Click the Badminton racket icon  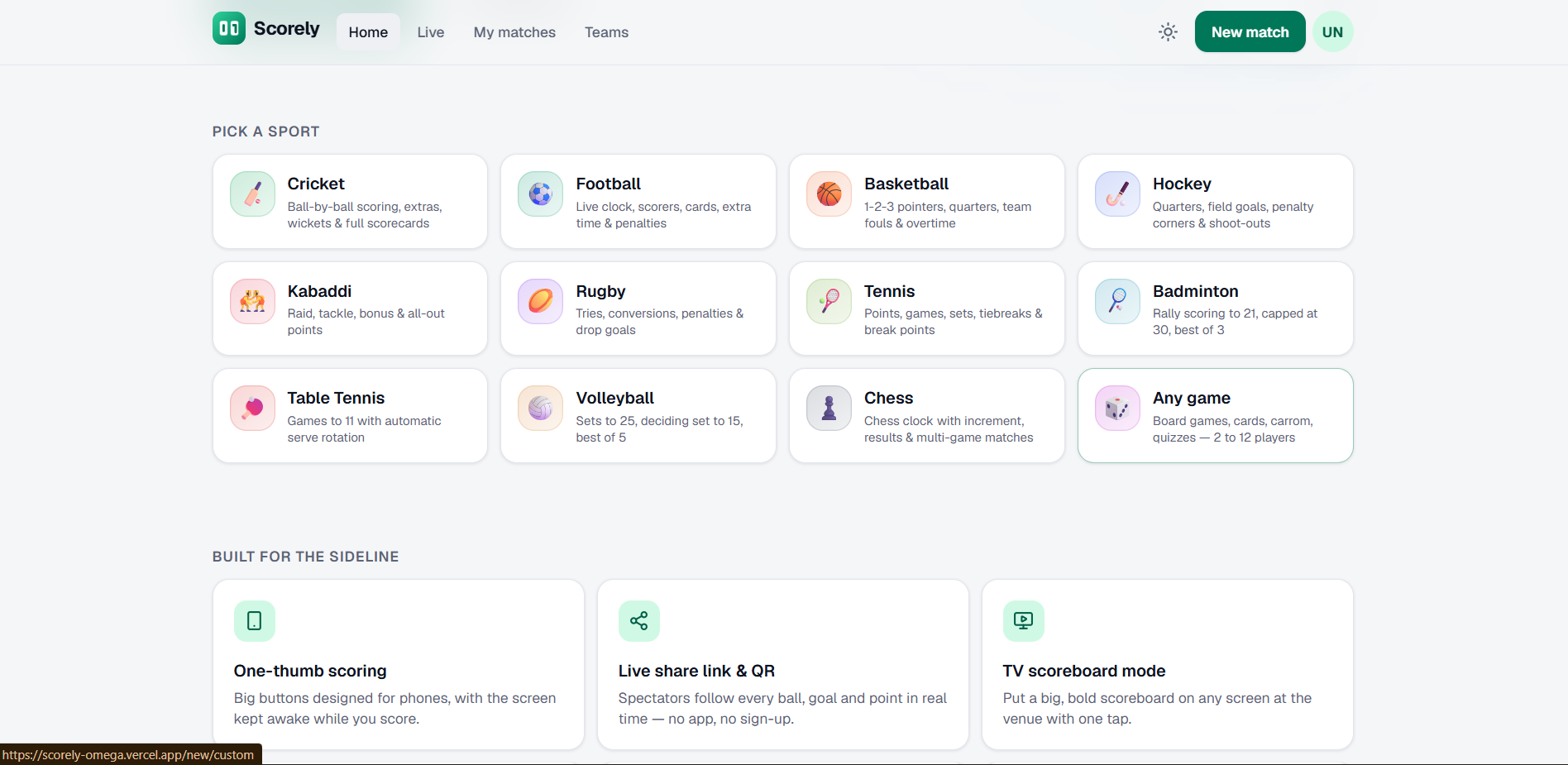pyautogui.click(x=1117, y=301)
